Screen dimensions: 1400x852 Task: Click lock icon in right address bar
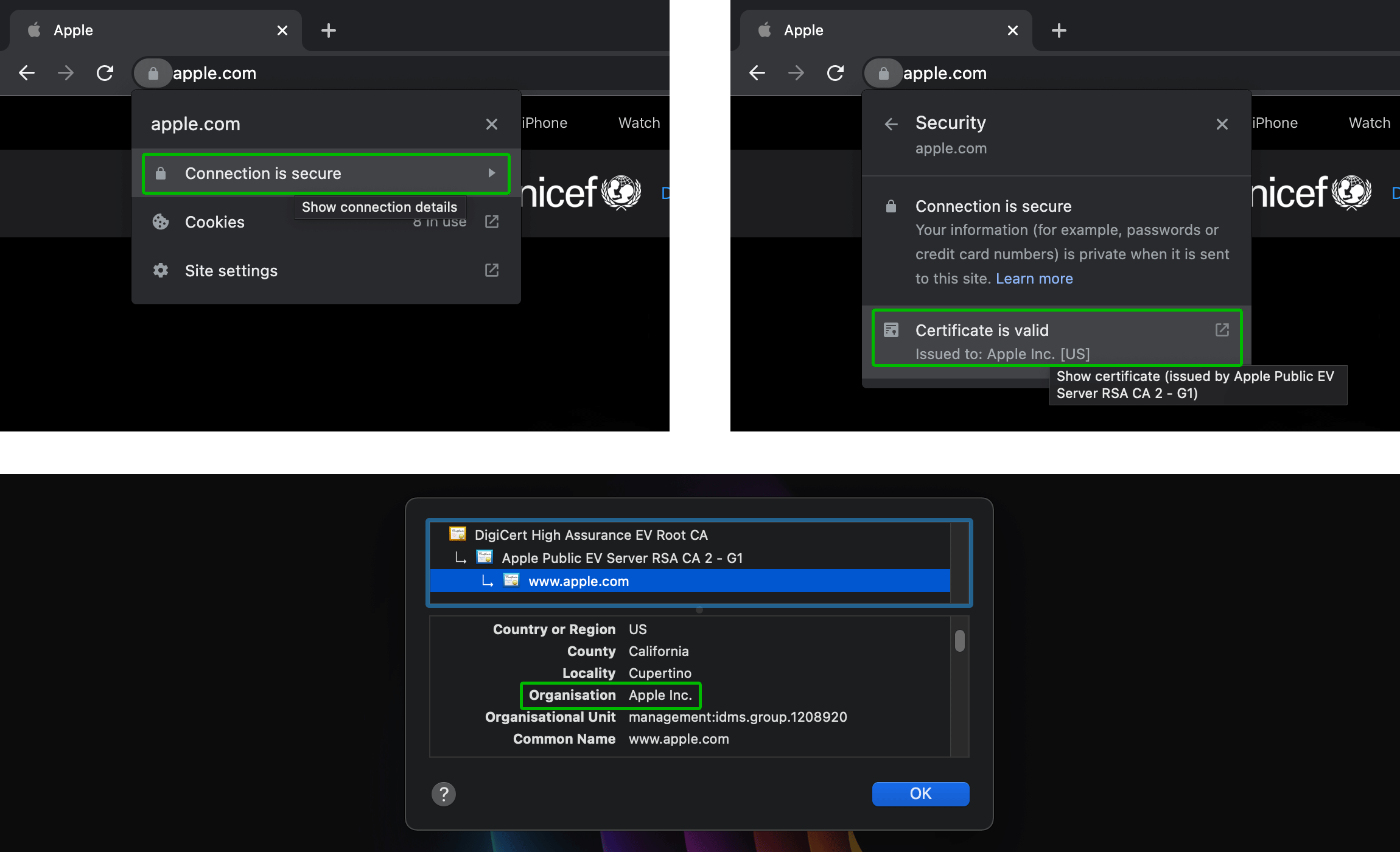(884, 73)
